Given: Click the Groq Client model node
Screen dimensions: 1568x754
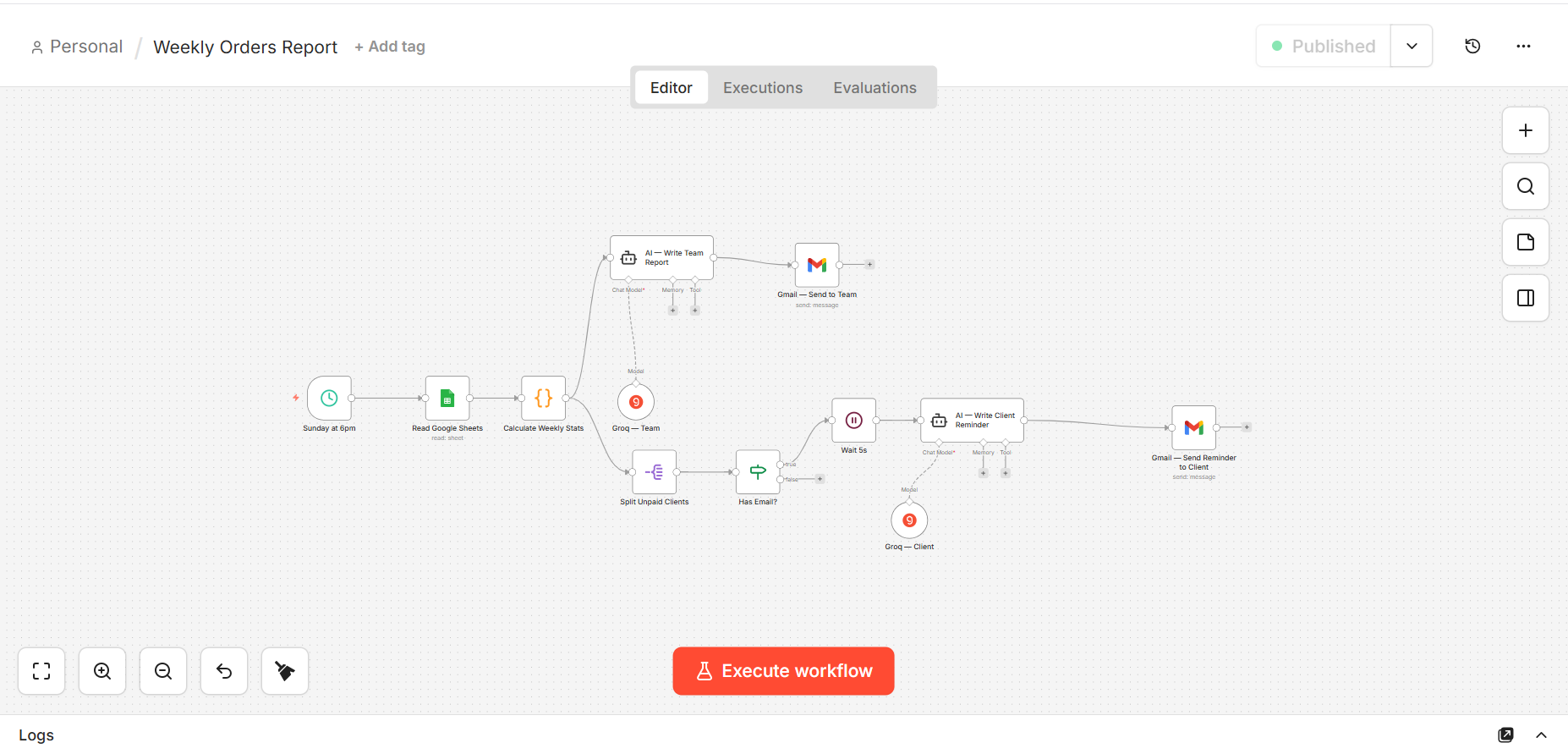Looking at the screenshot, I should point(909,520).
